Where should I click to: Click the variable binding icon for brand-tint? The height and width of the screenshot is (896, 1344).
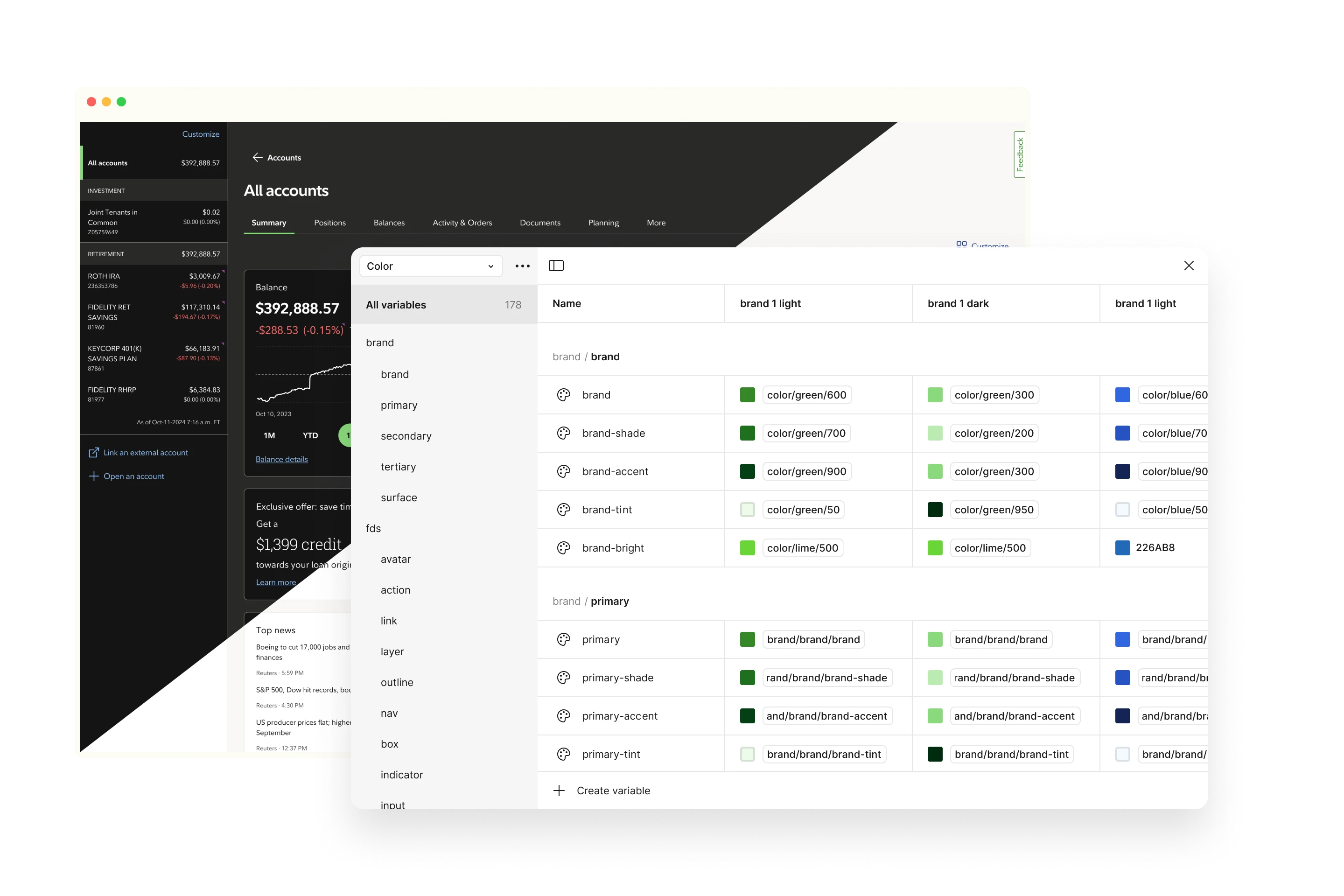pos(562,509)
